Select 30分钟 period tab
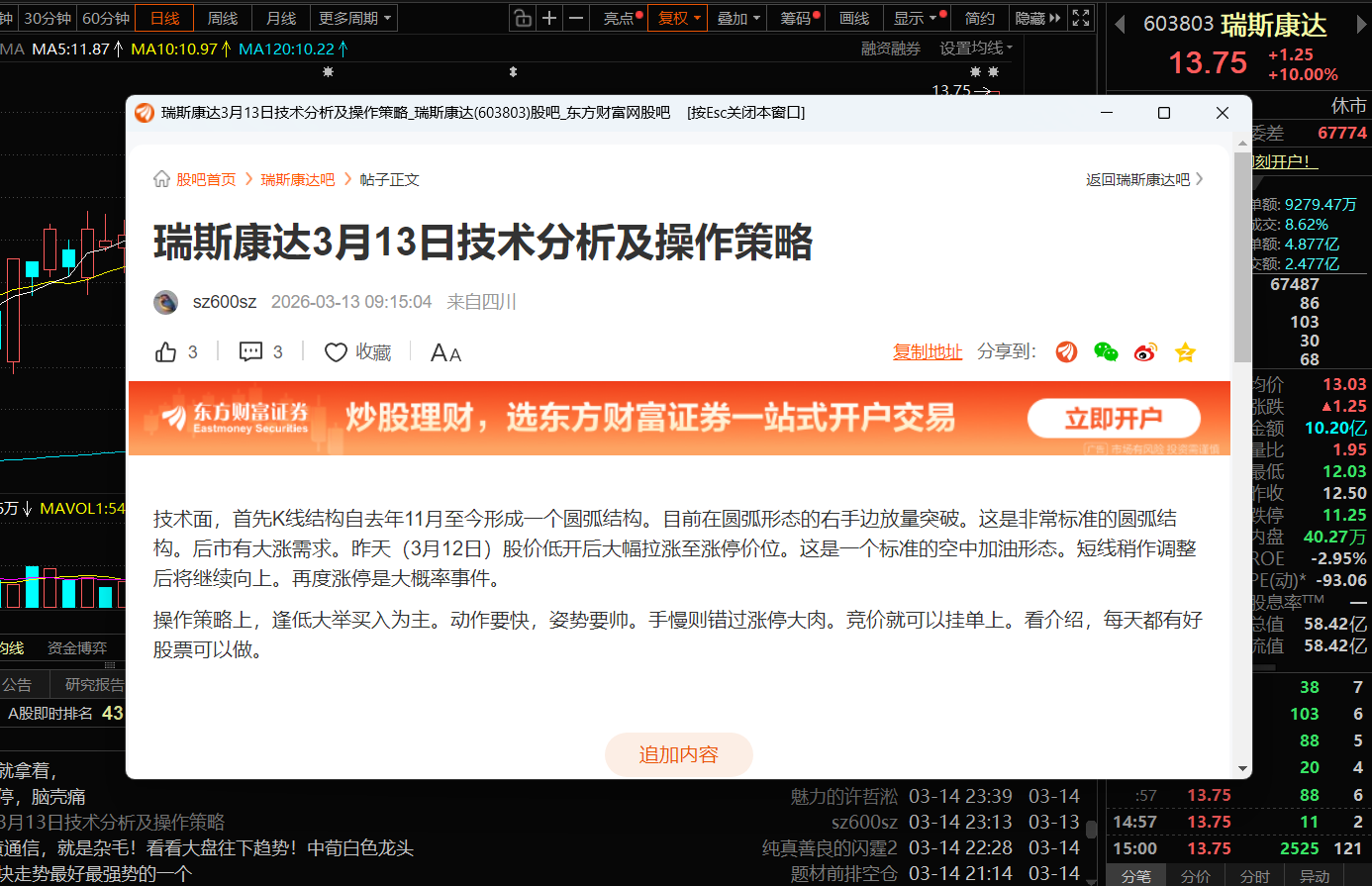 [48, 18]
